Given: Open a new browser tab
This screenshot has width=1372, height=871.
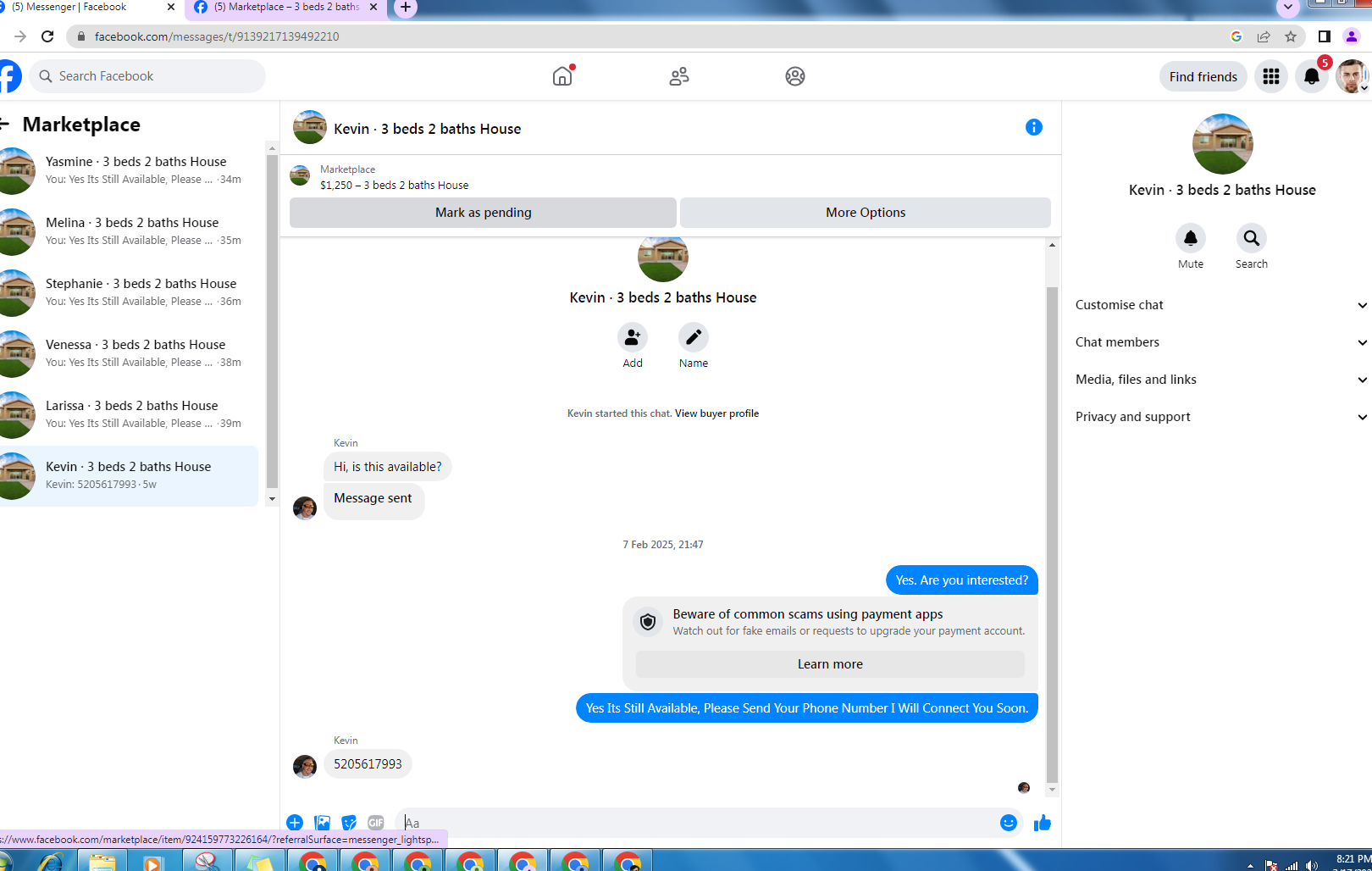Looking at the screenshot, I should pos(406,8).
